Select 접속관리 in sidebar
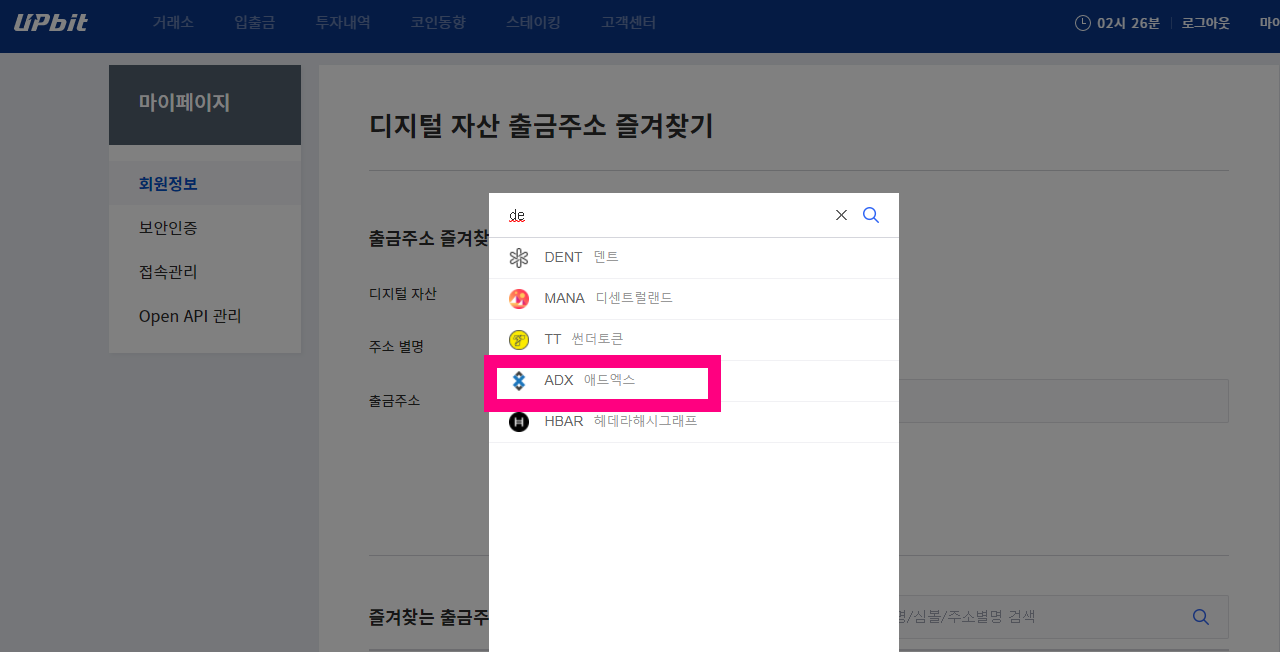The image size is (1280, 652). pos(205,272)
